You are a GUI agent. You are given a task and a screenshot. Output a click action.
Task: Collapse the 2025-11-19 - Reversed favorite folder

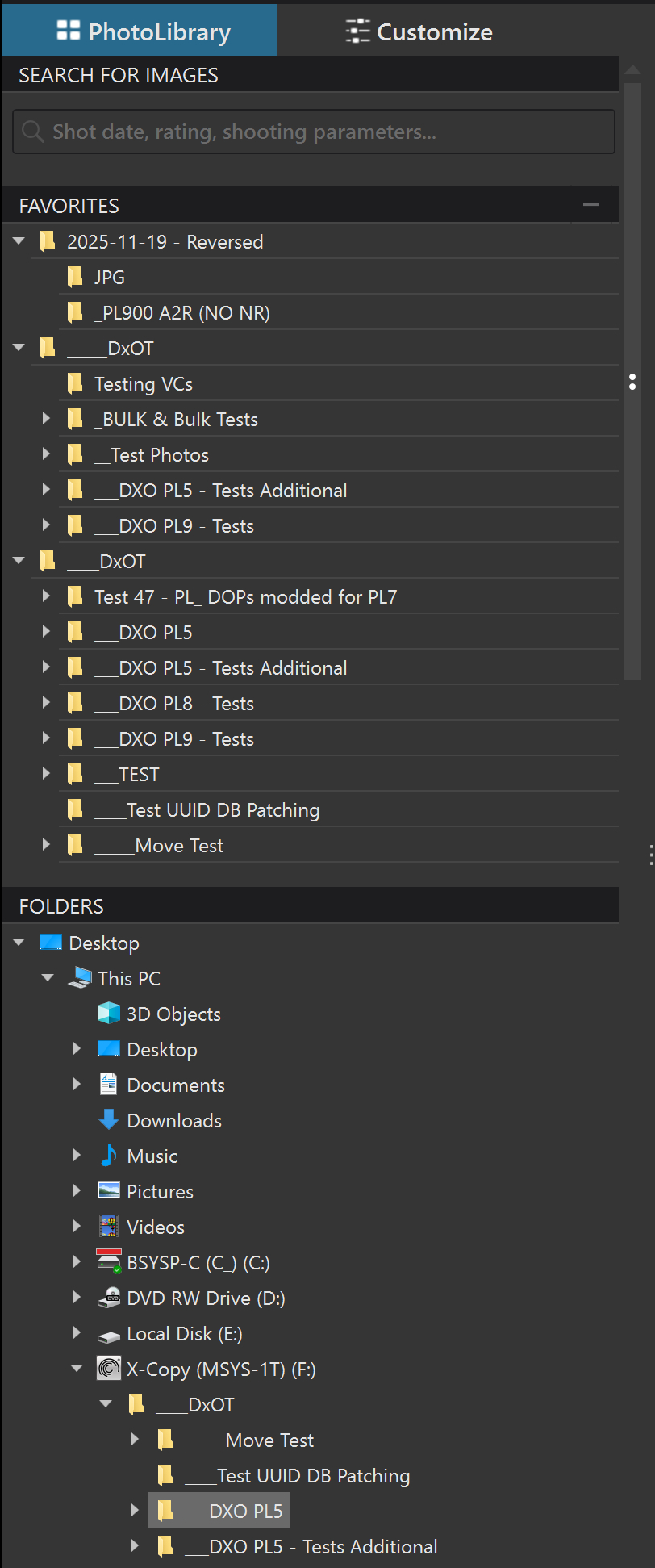[x=19, y=241]
